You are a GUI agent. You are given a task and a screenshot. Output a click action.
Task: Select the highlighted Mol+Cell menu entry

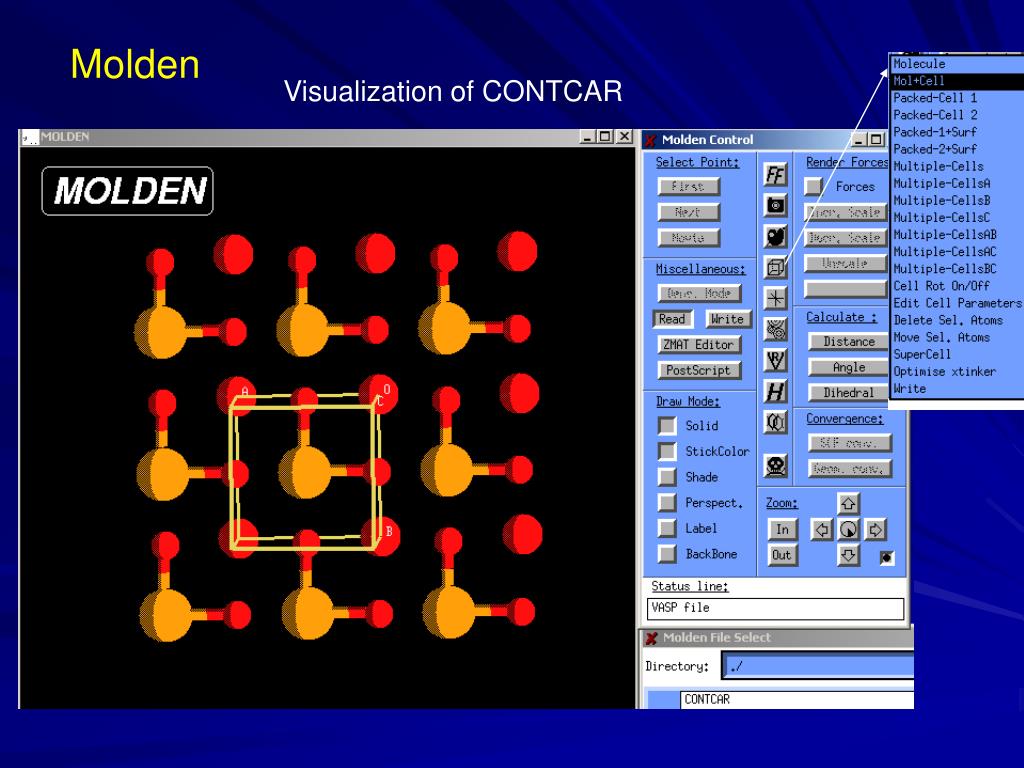point(957,81)
